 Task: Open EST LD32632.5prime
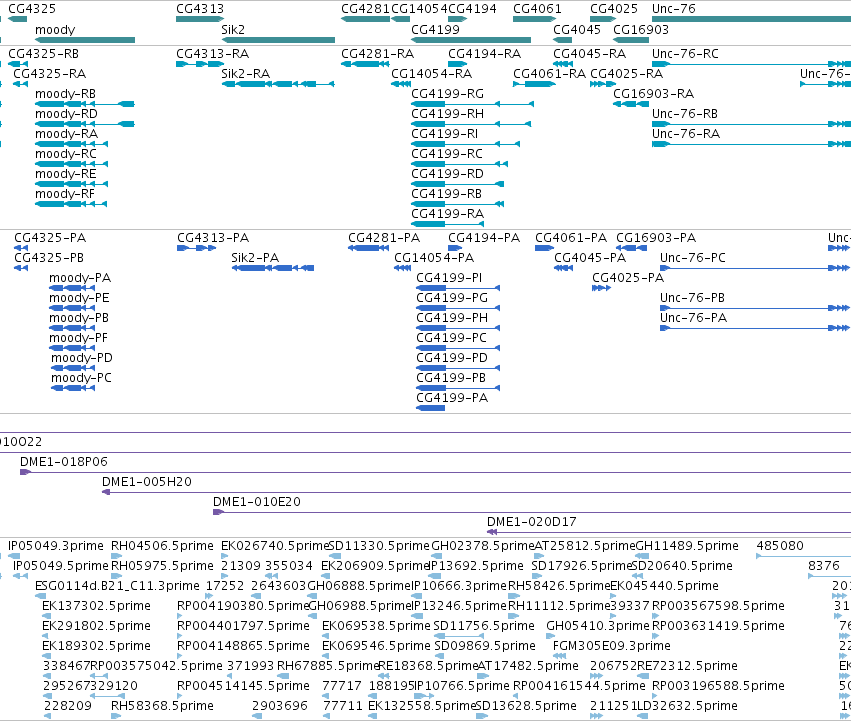click(x=643, y=716)
